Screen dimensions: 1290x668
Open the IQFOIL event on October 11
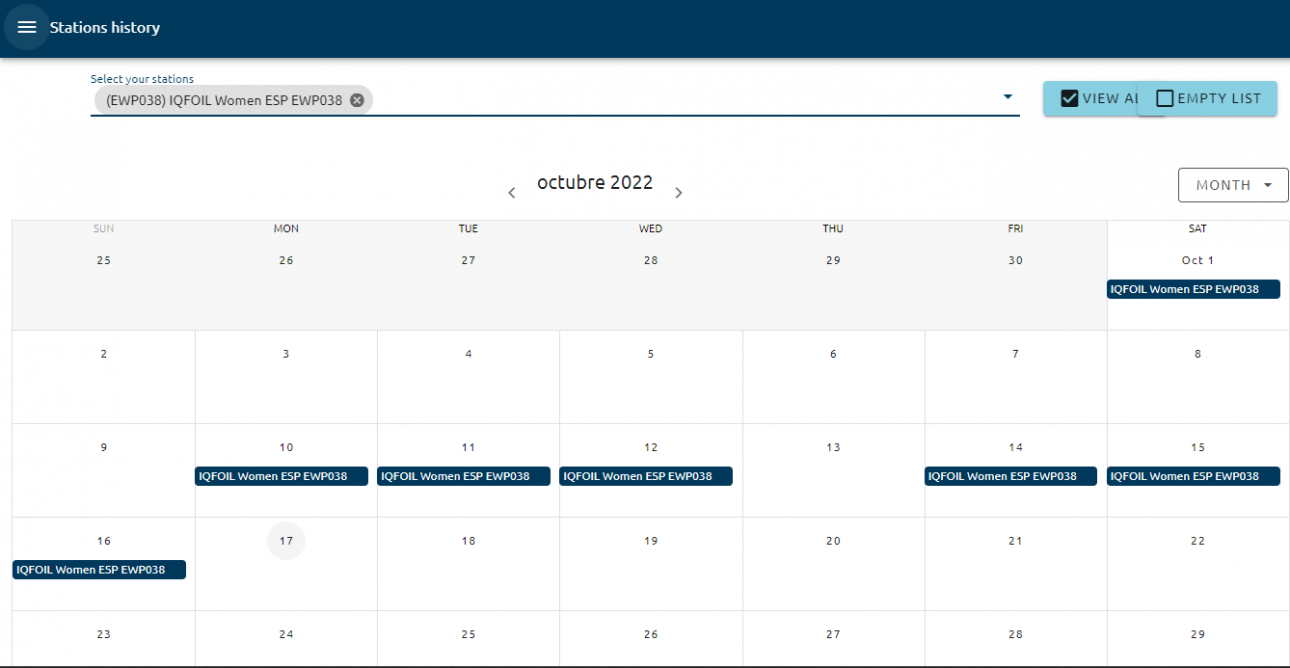tap(463, 477)
